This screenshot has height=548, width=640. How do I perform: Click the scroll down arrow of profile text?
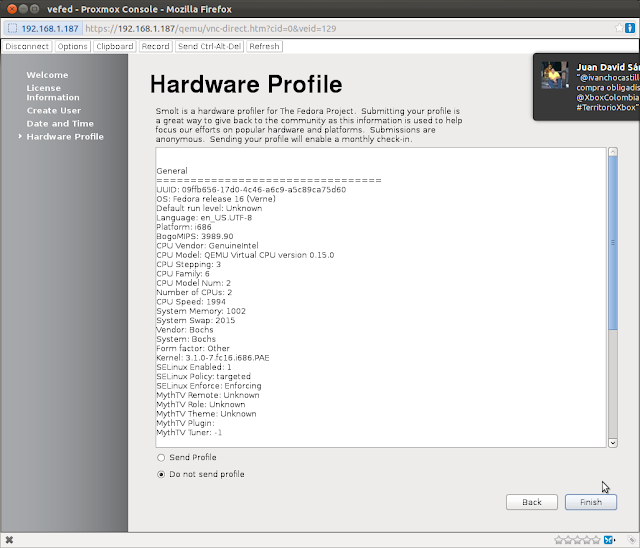pos(613,443)
